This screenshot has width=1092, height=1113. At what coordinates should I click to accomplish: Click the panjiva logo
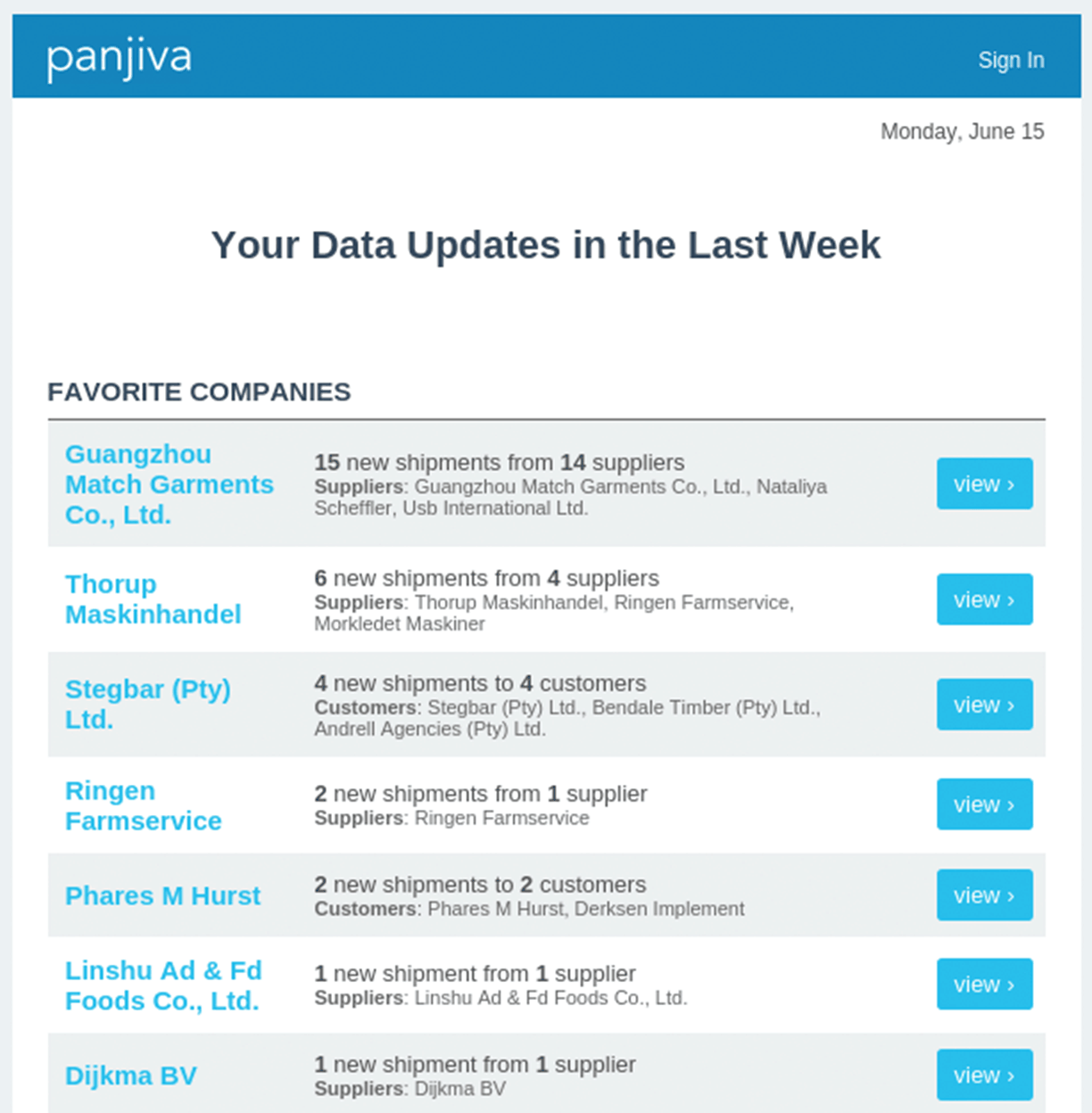click(119, 59)
